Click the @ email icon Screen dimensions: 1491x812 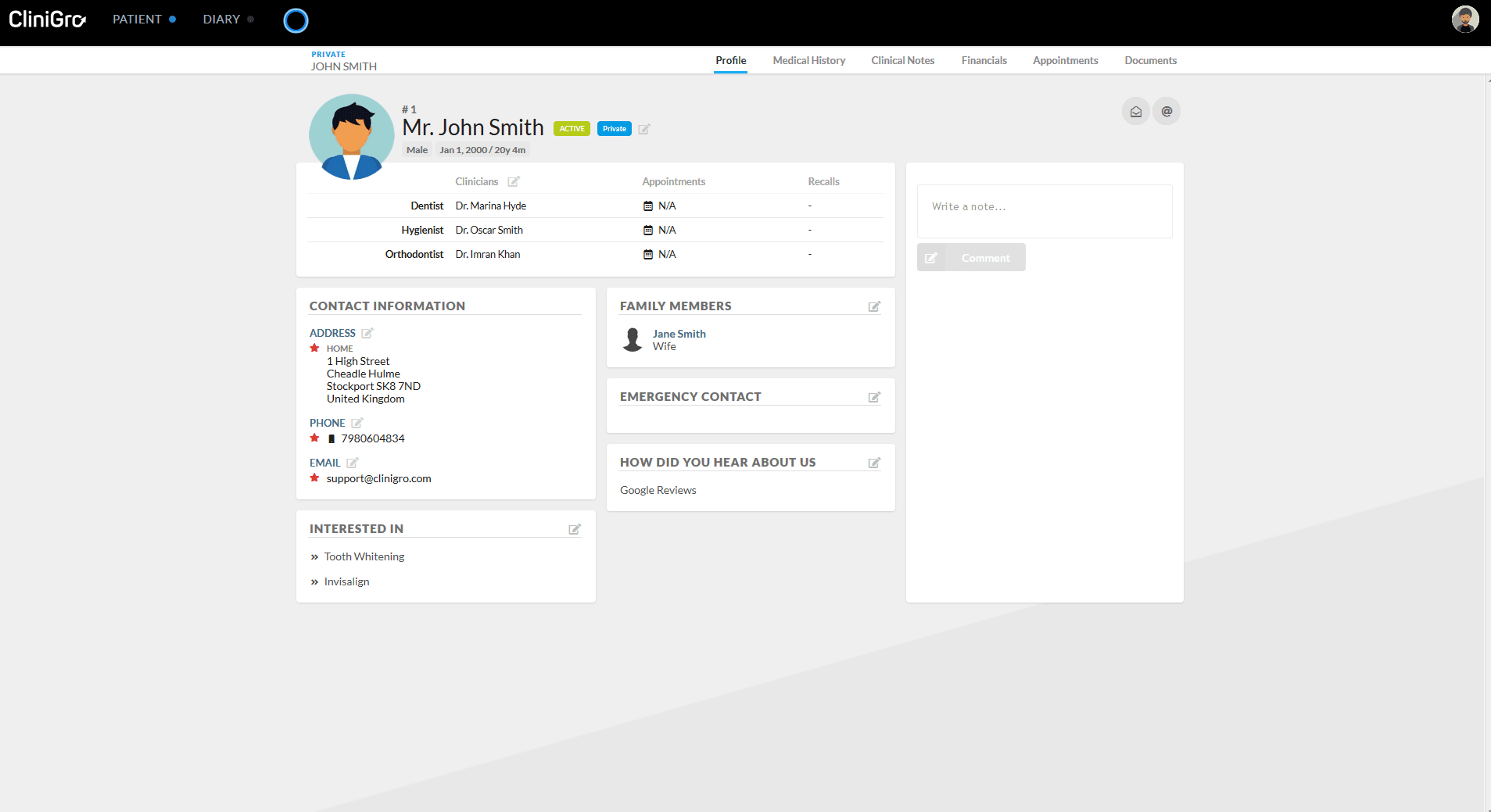(x=1167, y=112)
